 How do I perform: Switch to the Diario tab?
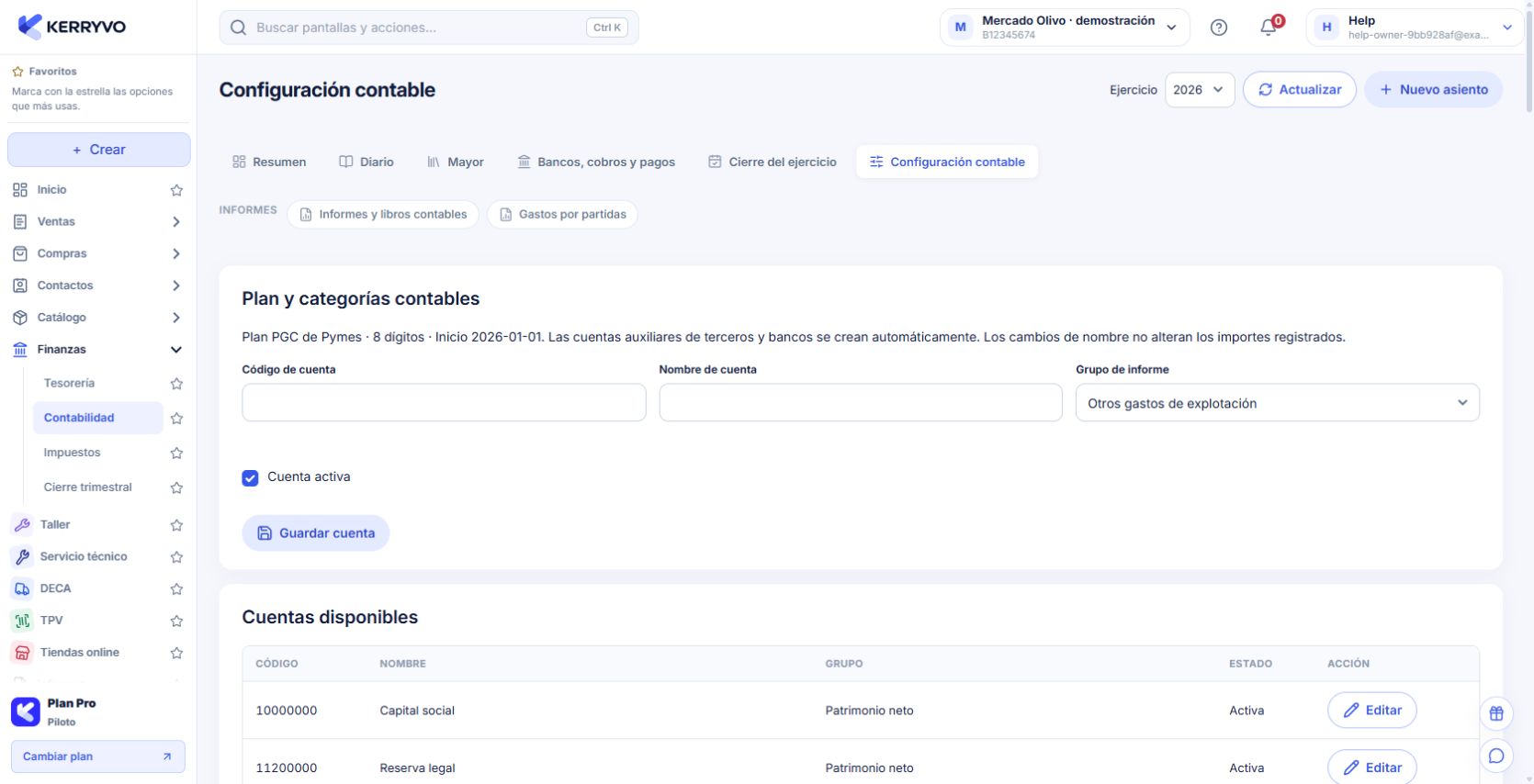click(x=367, y=162)
